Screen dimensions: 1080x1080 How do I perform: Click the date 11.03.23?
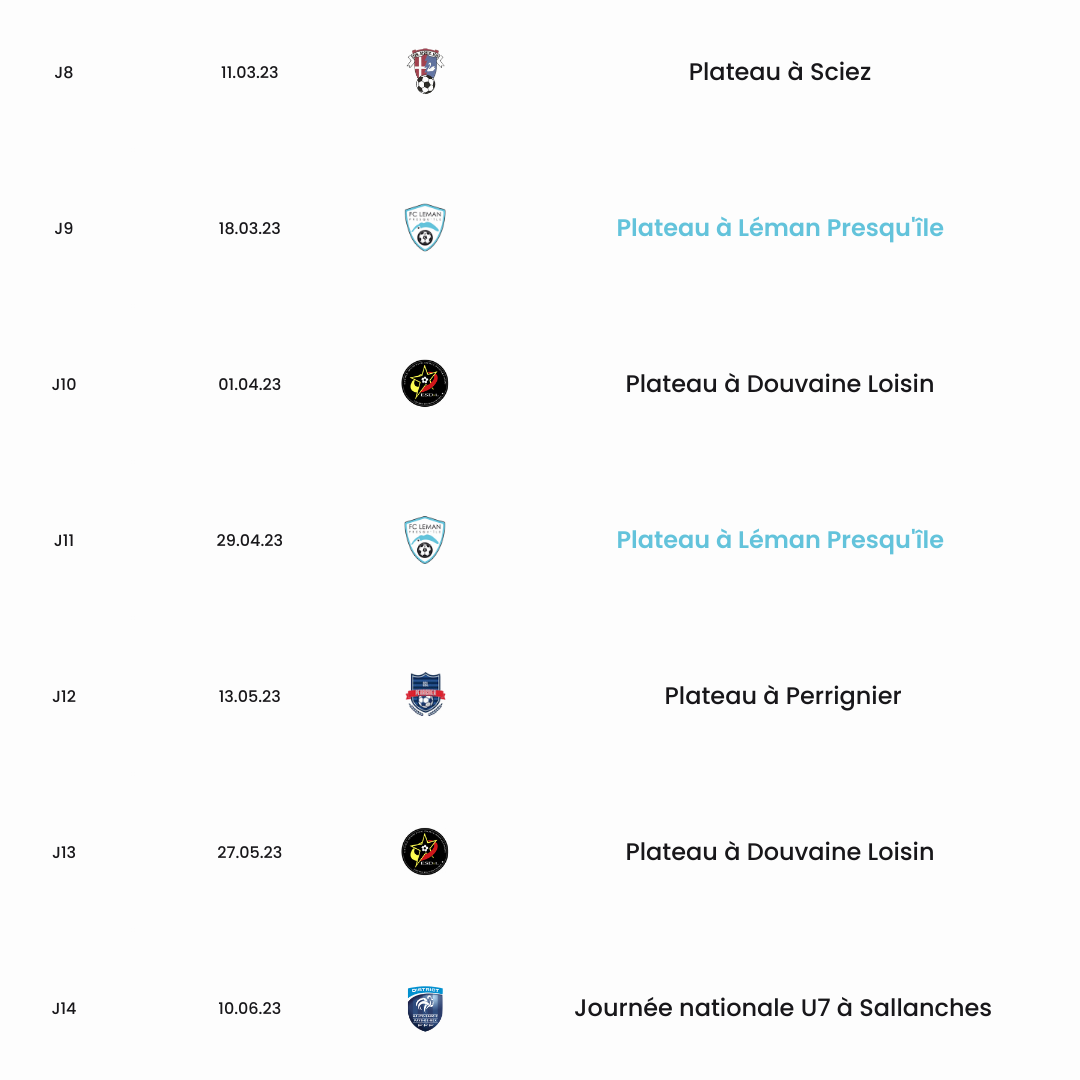pyautogui.click(x=249, y=72)
